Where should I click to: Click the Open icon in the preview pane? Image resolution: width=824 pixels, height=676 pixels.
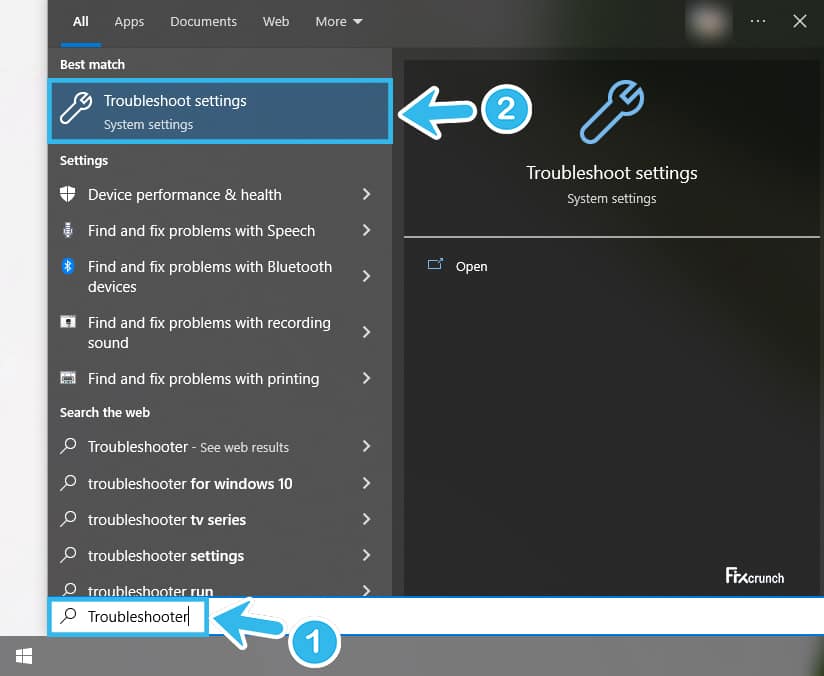click(x=435, y=264)
